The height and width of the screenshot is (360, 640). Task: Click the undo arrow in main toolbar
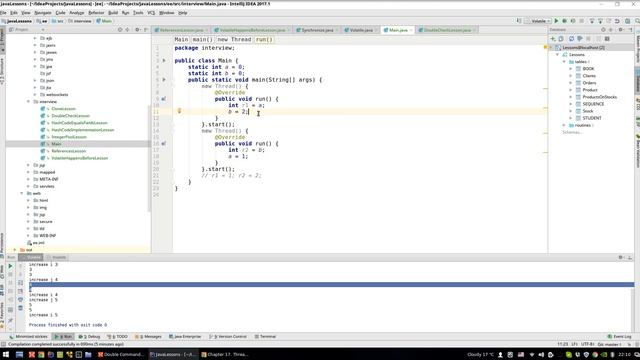click(x=617, y=21)
